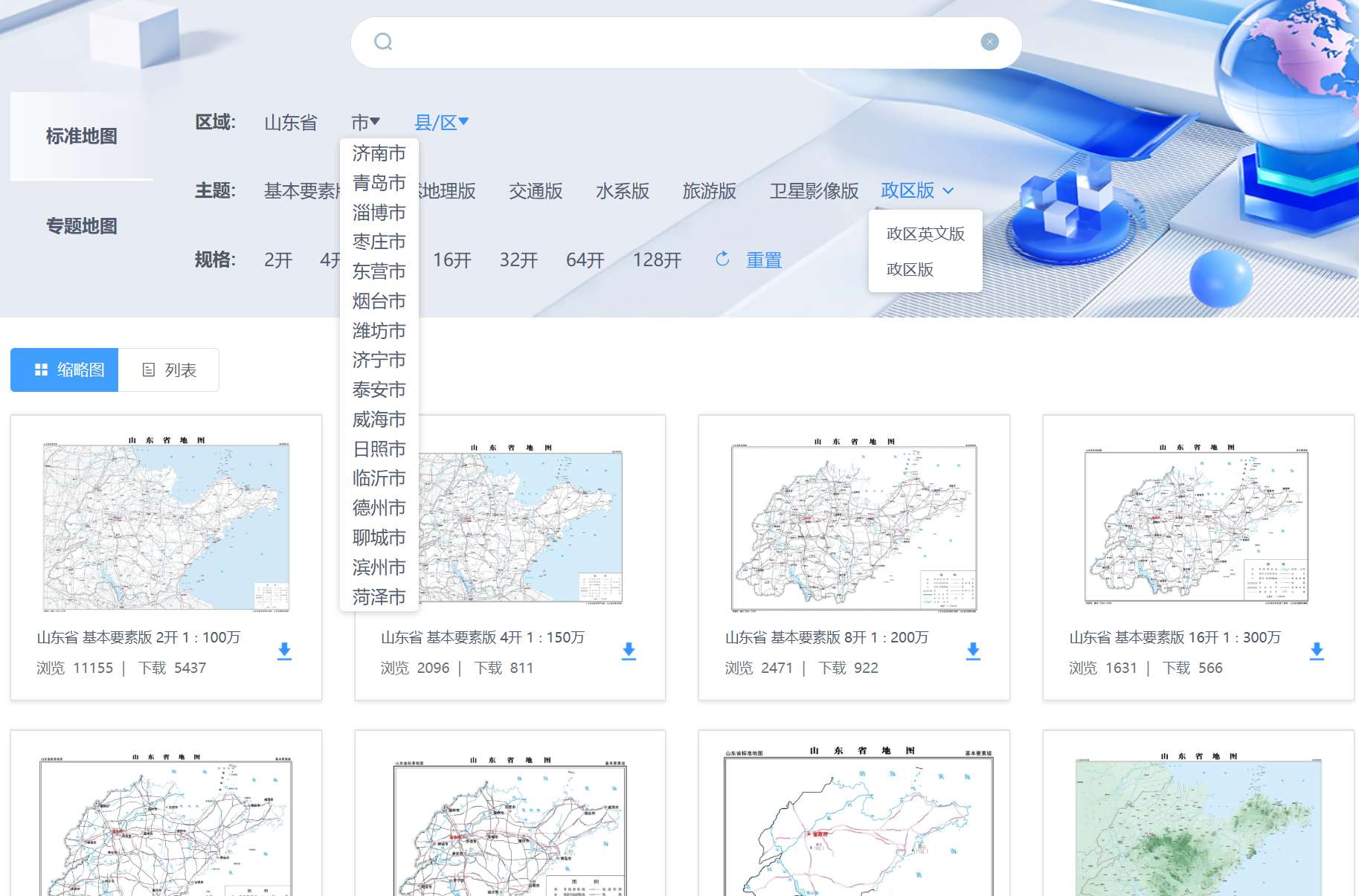Filter by 2开 size
This screenshot has height=896, width=1359.
[278, 260]
